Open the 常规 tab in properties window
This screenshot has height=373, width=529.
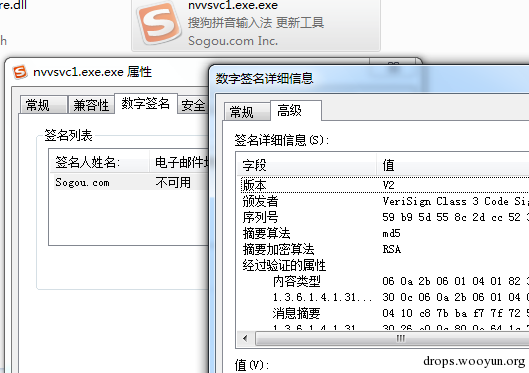tap(43, 105)
